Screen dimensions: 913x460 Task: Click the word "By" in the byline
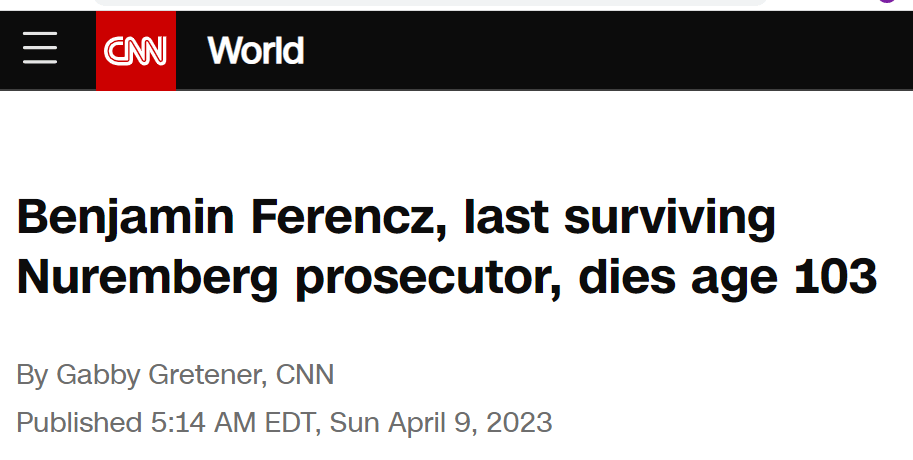point(32,375)
